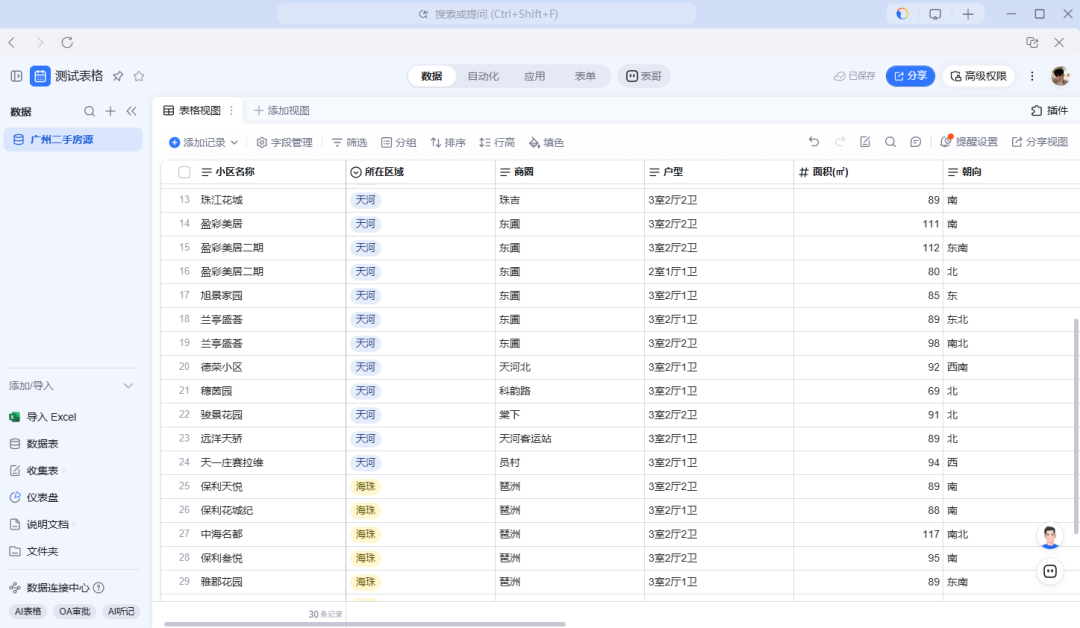
Task: Click the 分享 (share) button
Action: point(910,75)
